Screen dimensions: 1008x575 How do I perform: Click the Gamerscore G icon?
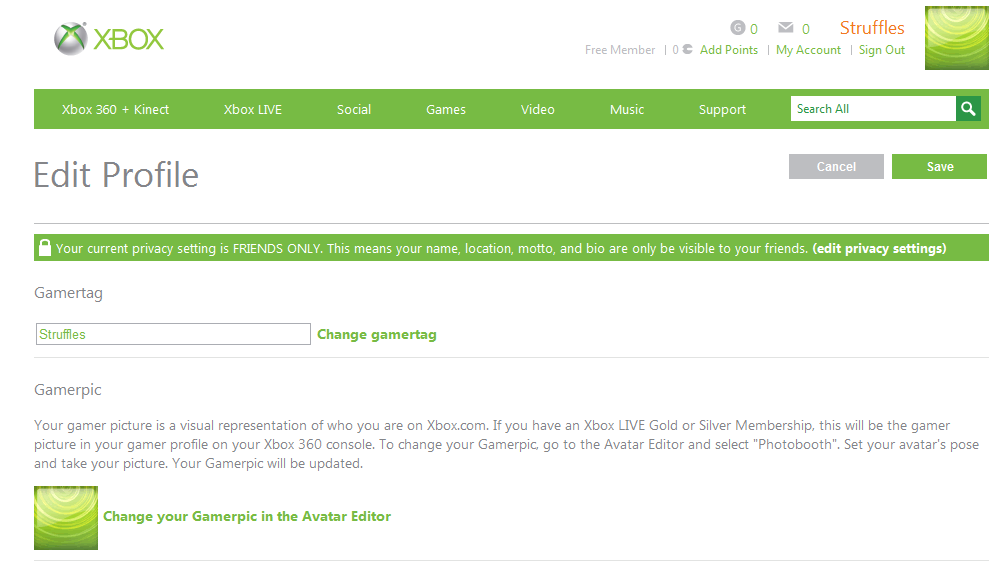point(737,28)
